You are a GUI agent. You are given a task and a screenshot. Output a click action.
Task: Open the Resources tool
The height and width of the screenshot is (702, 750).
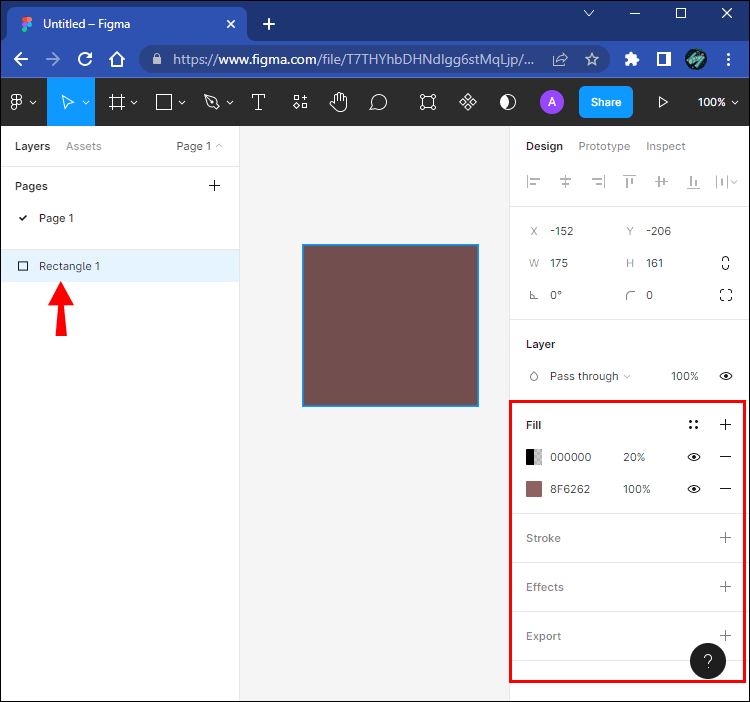tap(300, 102)
